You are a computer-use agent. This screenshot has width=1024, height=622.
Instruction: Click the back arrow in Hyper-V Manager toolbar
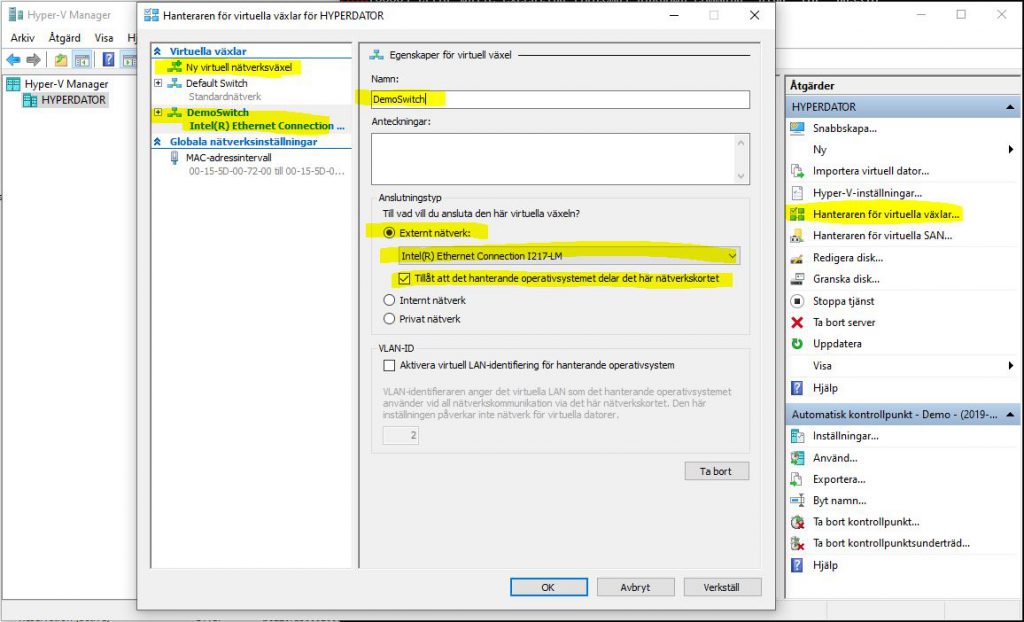point(13,60)
